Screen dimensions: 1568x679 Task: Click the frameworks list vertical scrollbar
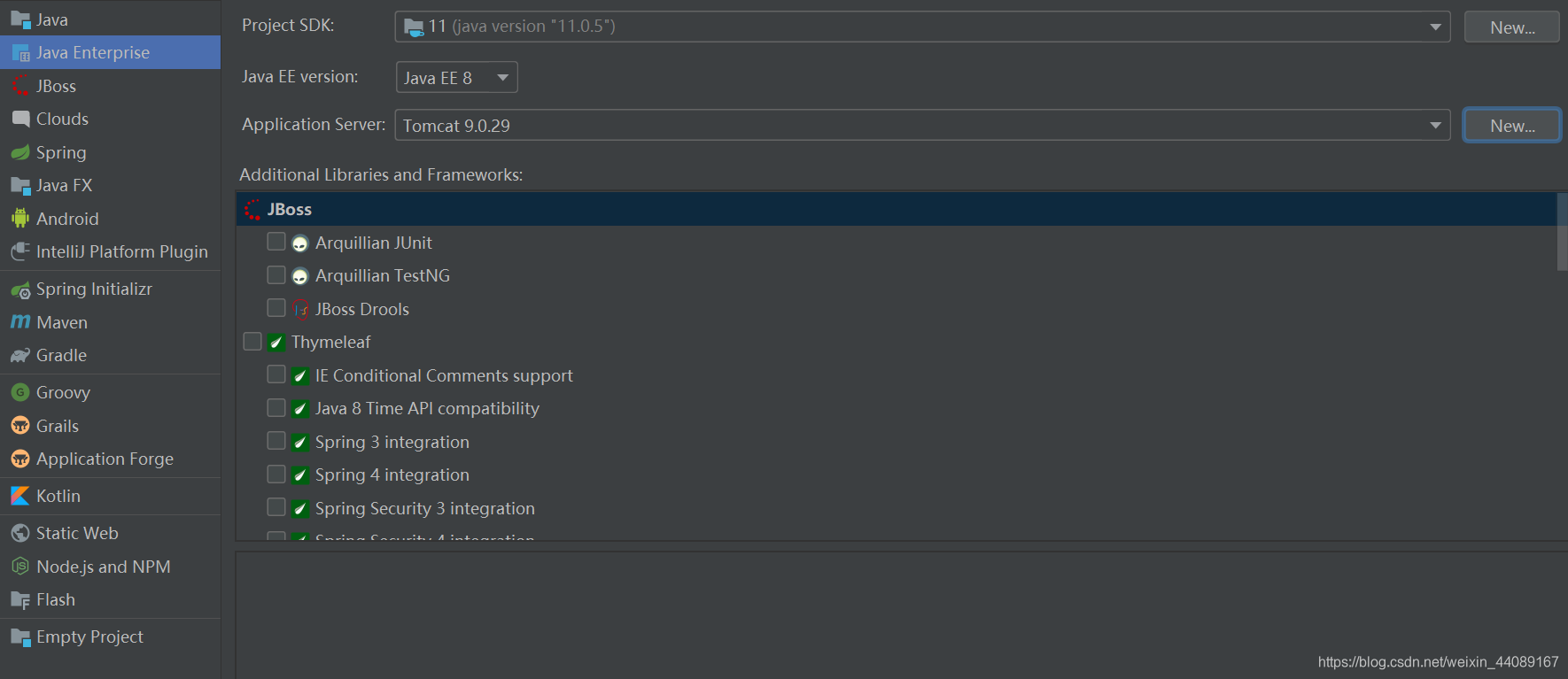[x=1562, y=232]
